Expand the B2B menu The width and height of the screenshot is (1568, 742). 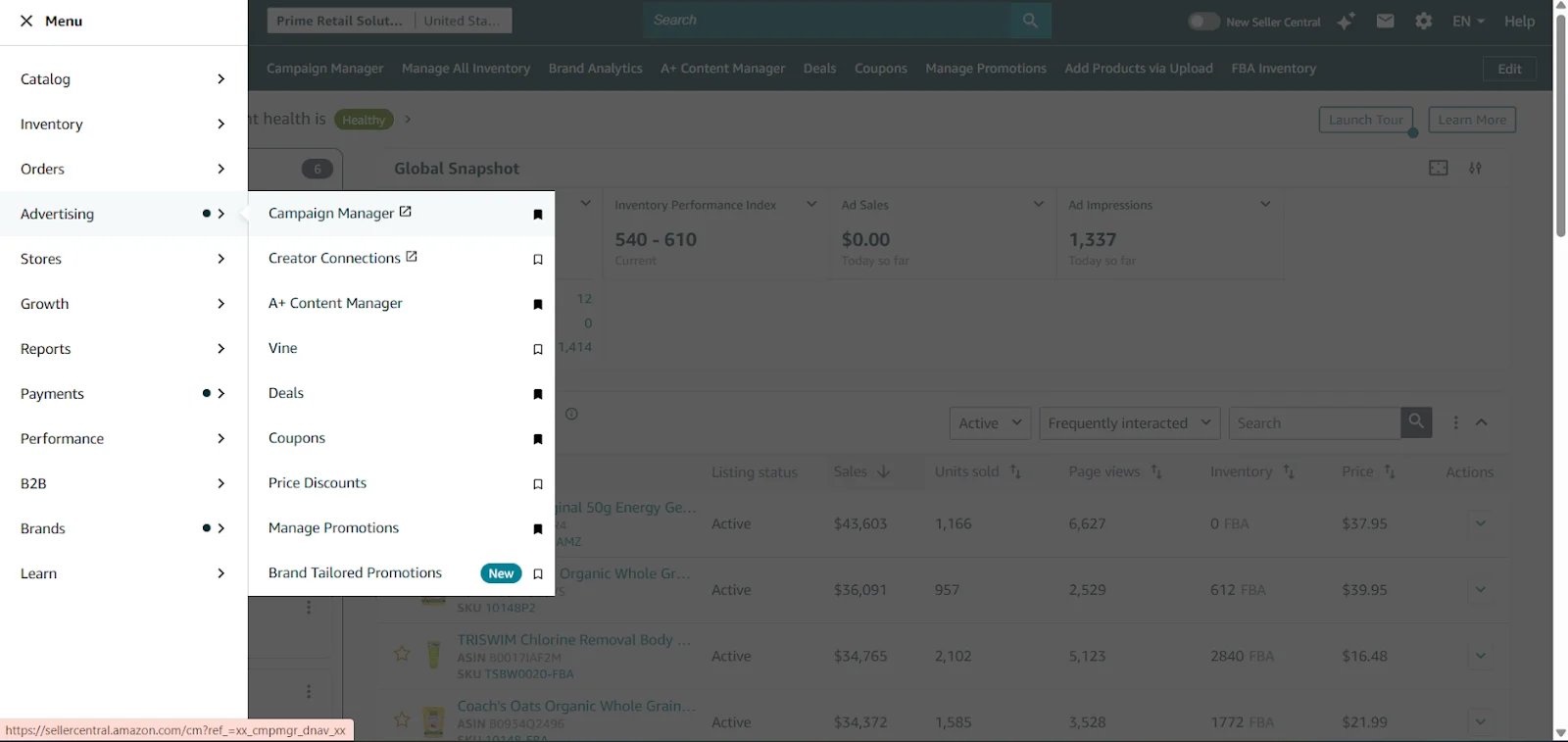coord(123,483)
